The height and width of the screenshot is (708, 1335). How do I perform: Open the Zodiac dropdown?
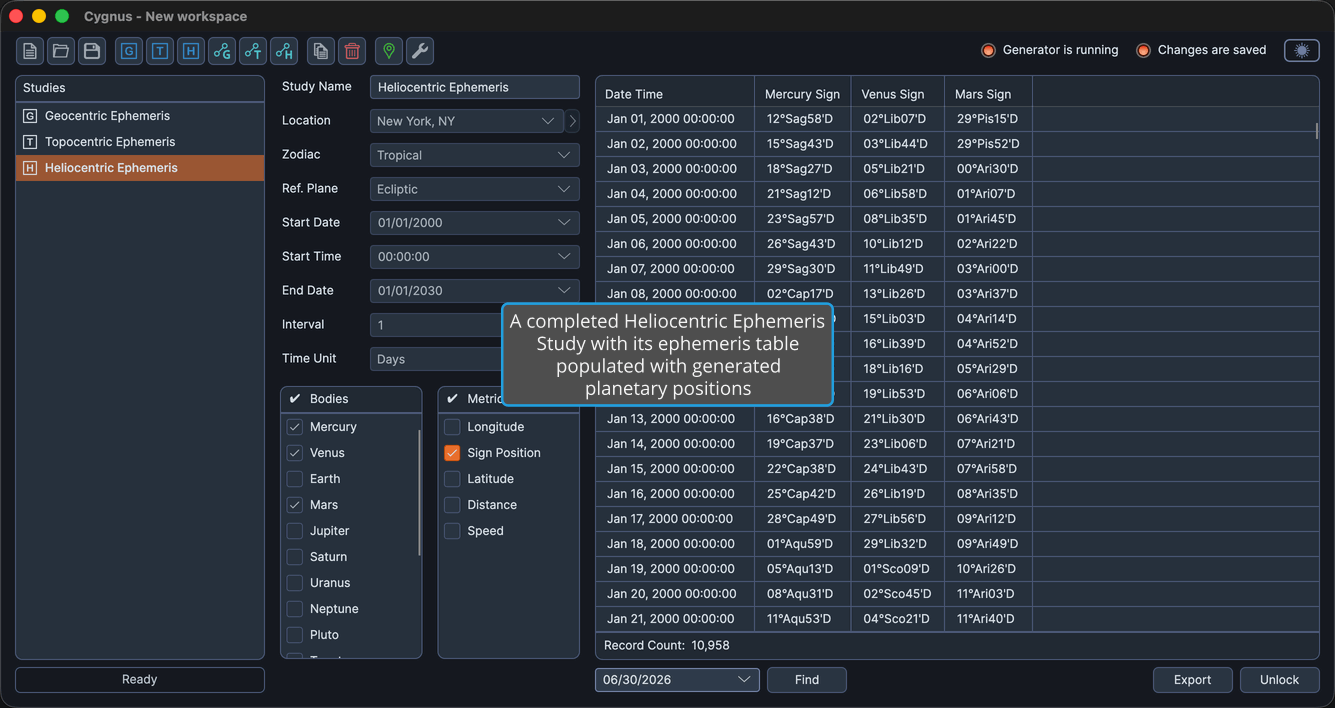475,155
